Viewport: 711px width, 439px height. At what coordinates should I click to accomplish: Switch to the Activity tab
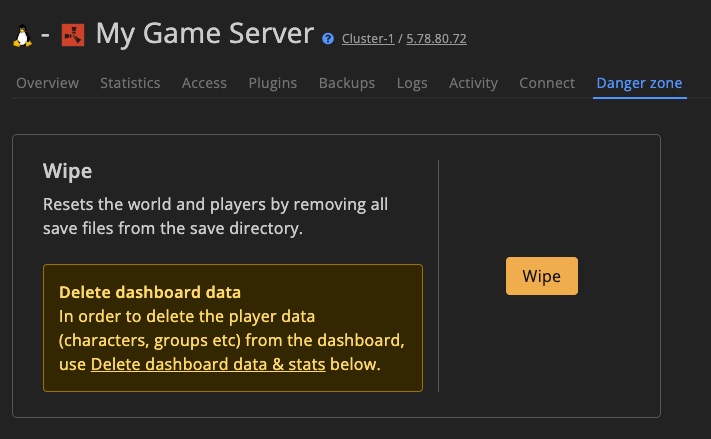click(473, 83)
